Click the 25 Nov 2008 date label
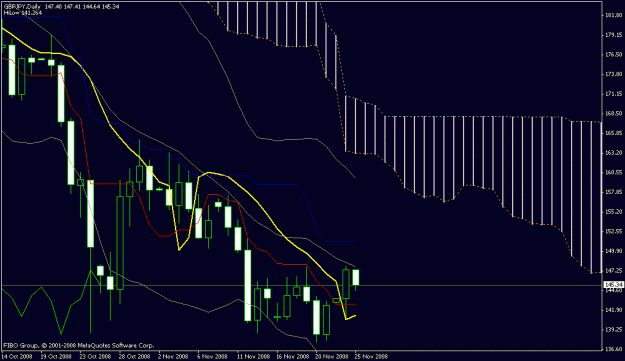 [371, 356]
